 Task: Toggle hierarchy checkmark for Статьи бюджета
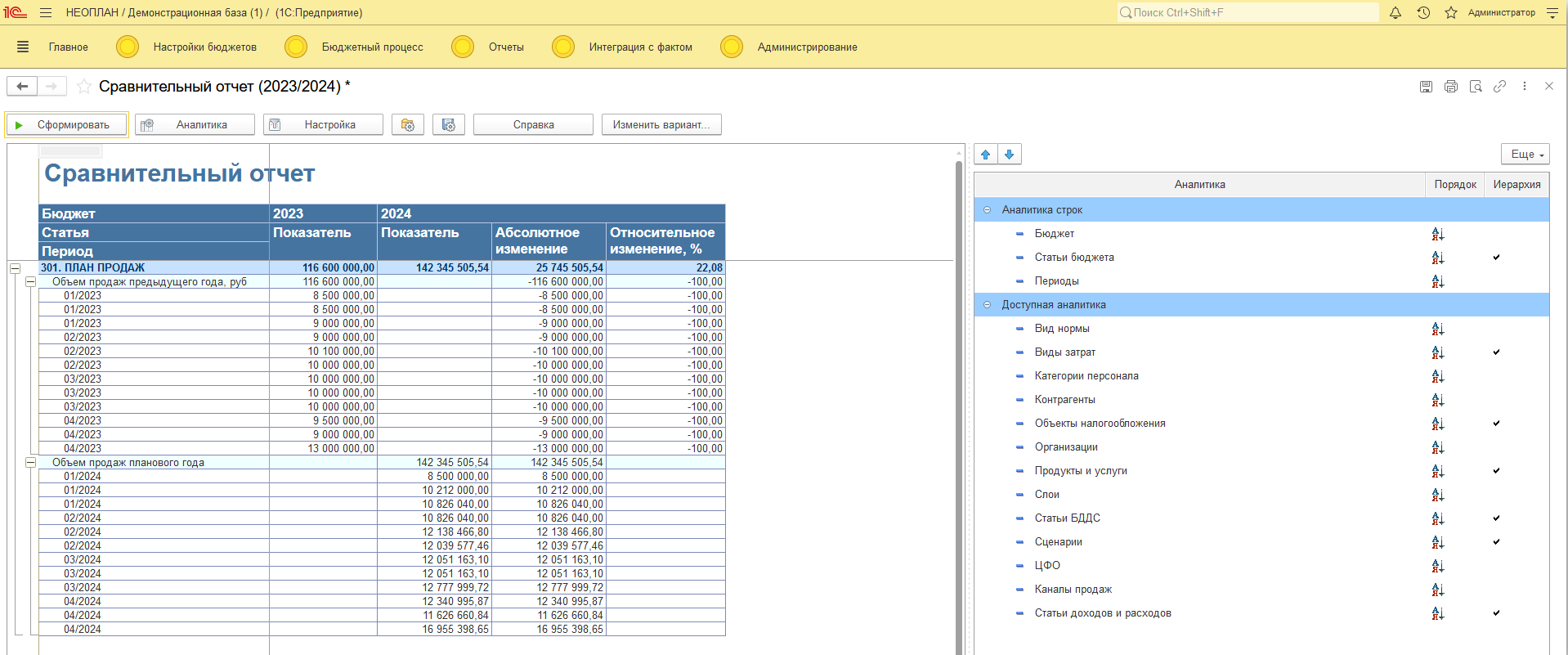coord(1496,257)
